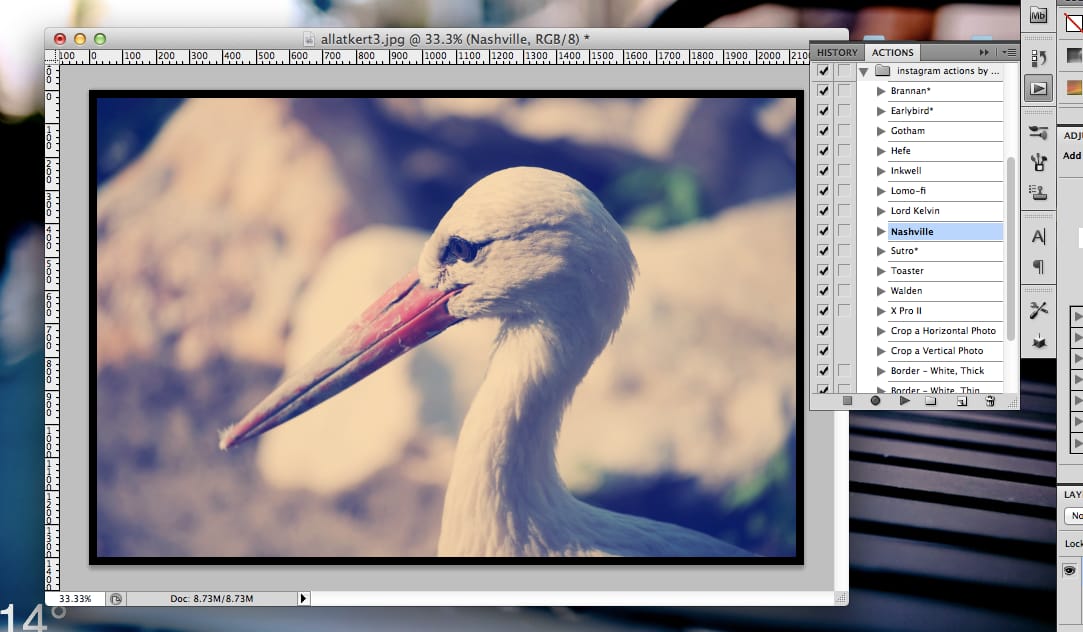Image resolution: width=1083 pixels, height=632 pixels.
Task: Open the status bar info arrow menu
Action: (x=303, y=599)
